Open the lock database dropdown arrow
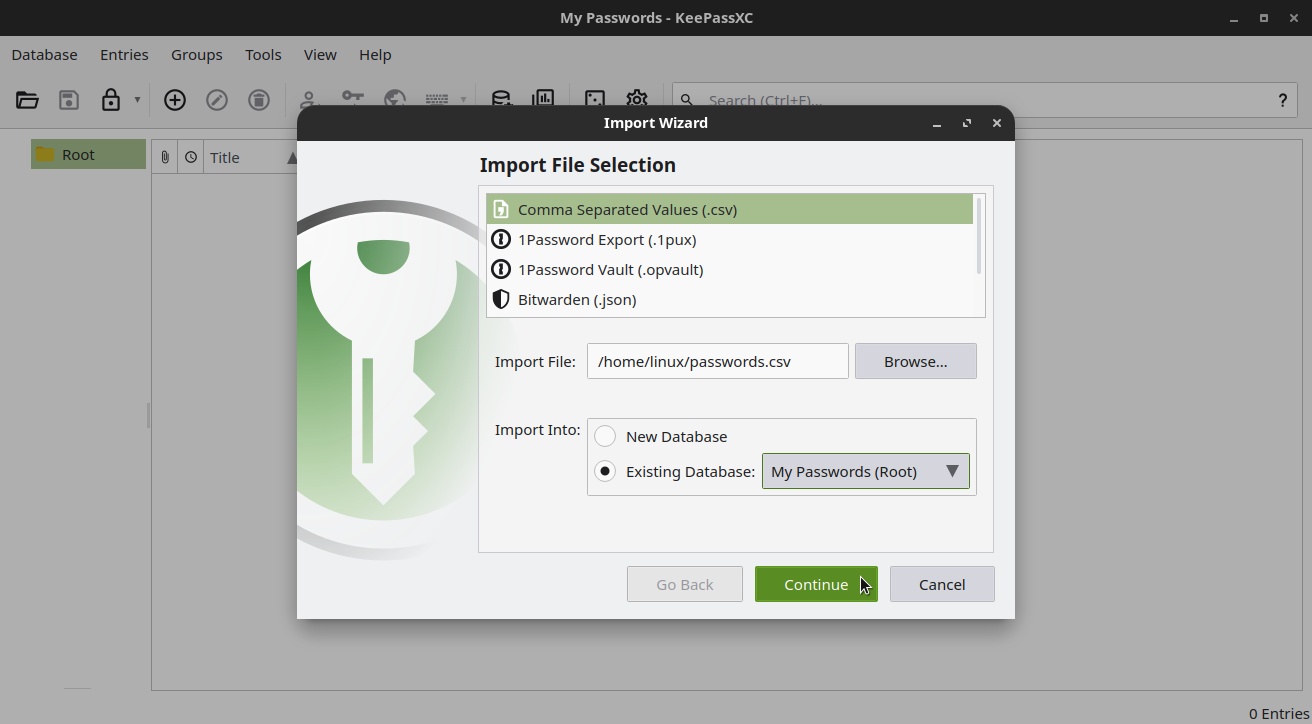The height and width of the screenshot is (724, 1312). [137, 100]
